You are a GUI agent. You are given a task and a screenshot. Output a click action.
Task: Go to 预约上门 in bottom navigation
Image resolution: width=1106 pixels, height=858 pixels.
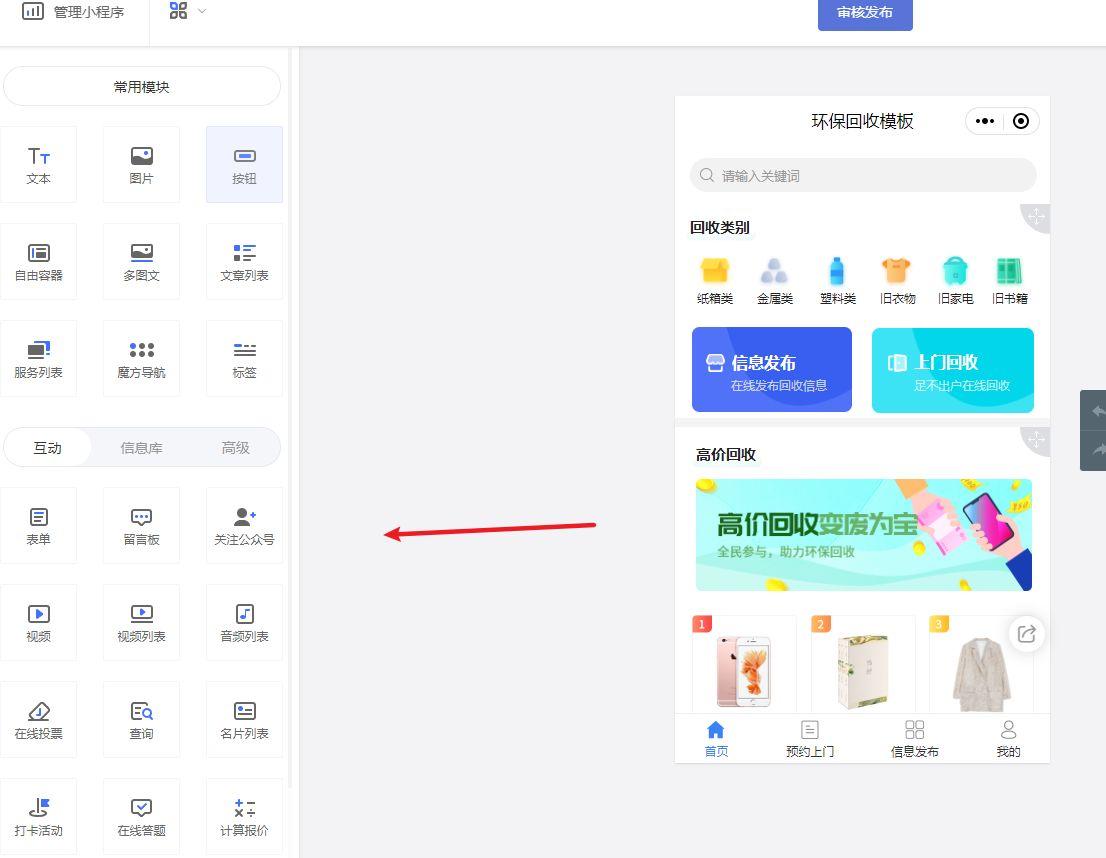point(809,739)
